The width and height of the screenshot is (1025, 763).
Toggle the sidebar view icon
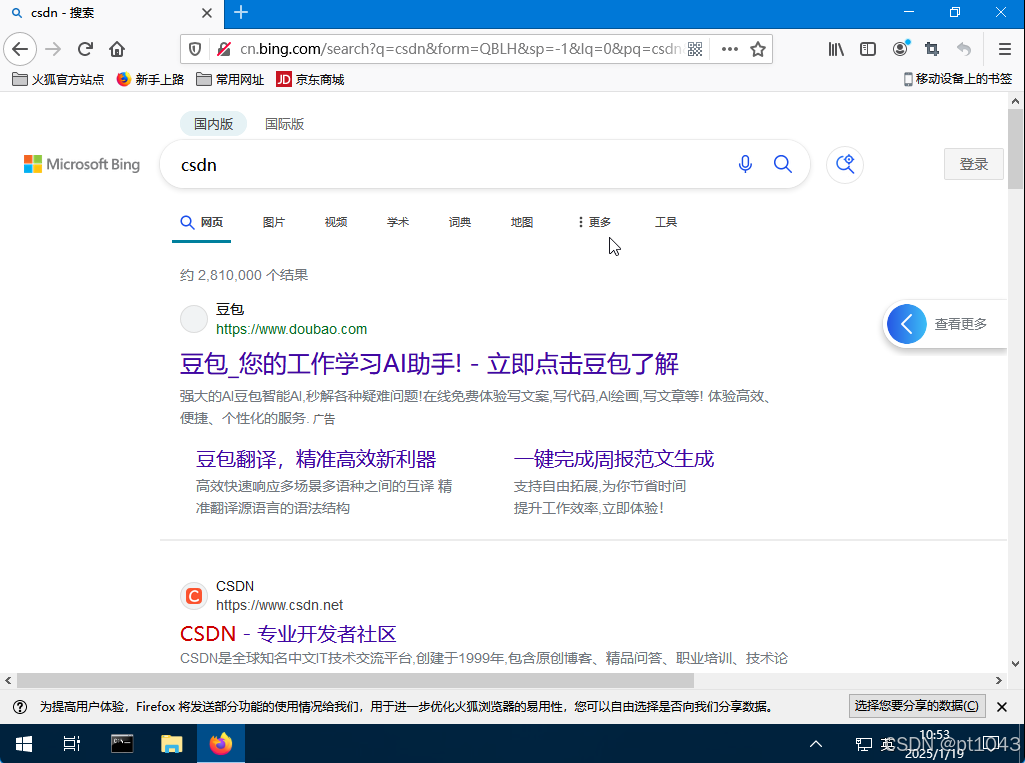pyautogui.click(x=867, y=49)
